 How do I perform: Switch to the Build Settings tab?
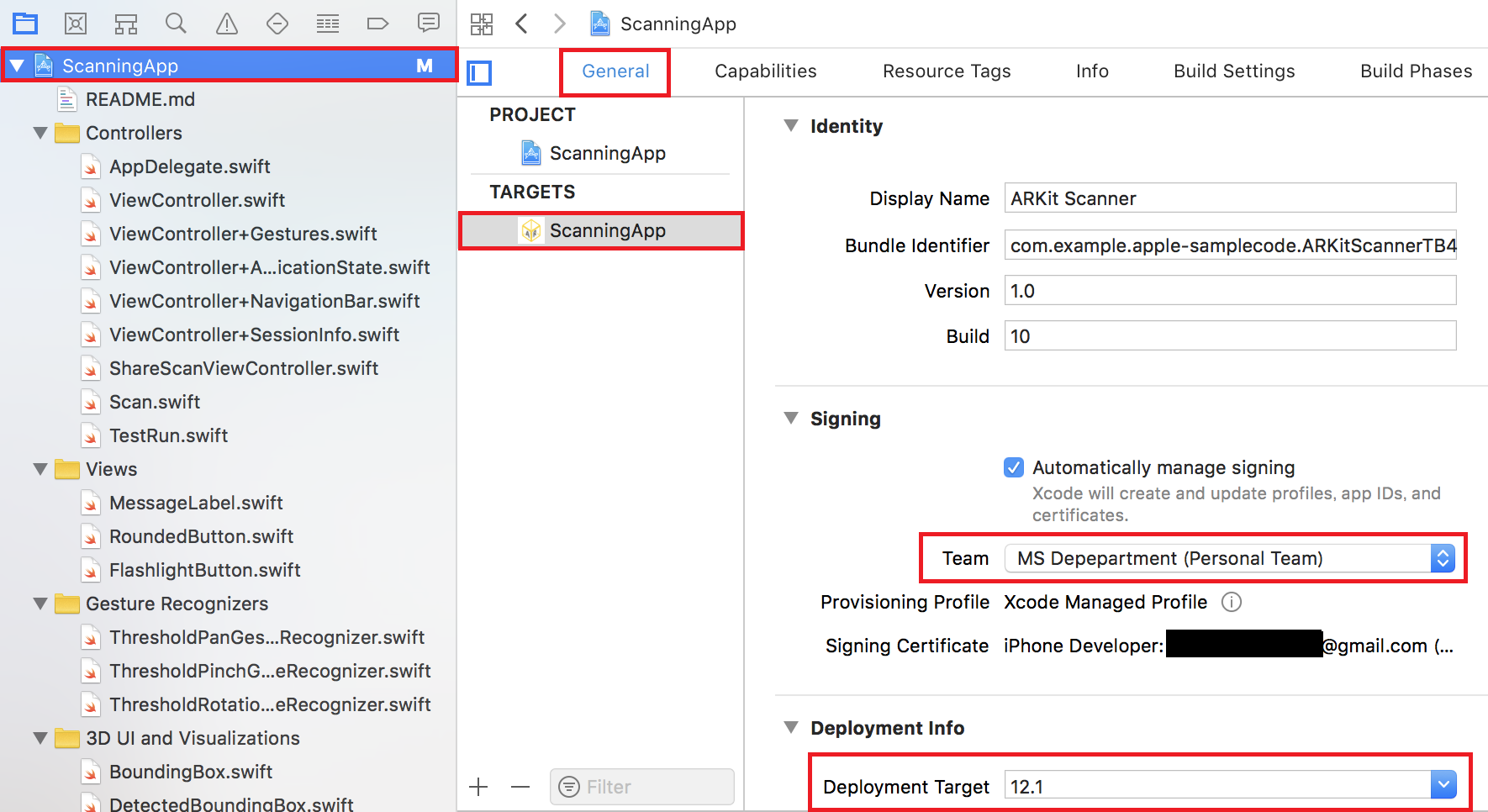coord(1234,71)
